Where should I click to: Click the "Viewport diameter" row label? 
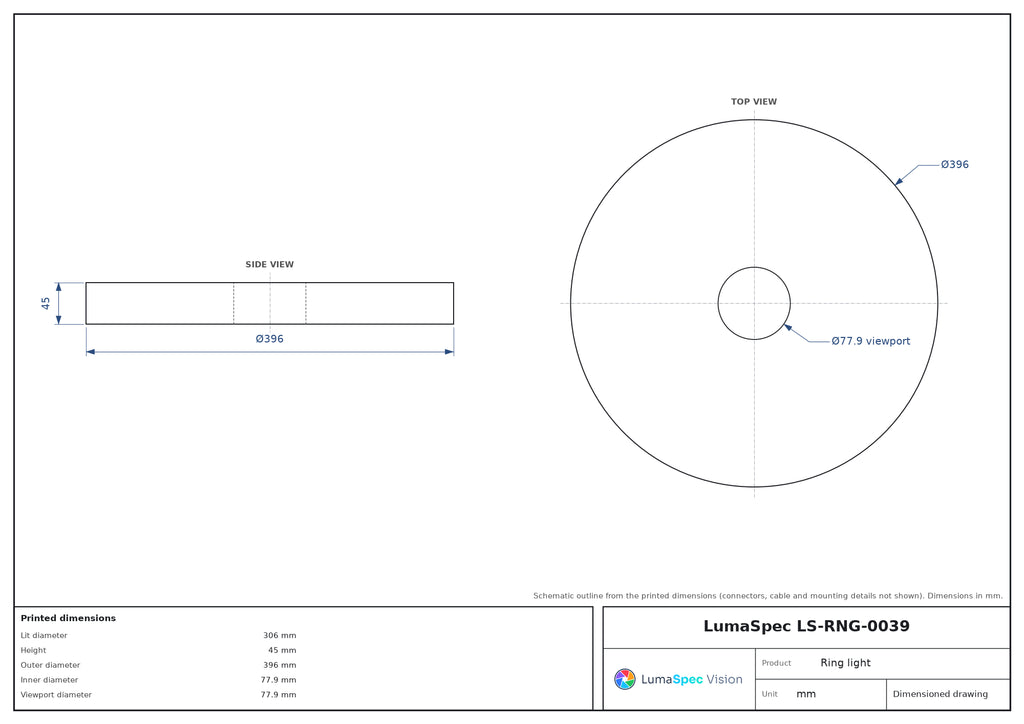click(56, 695)
